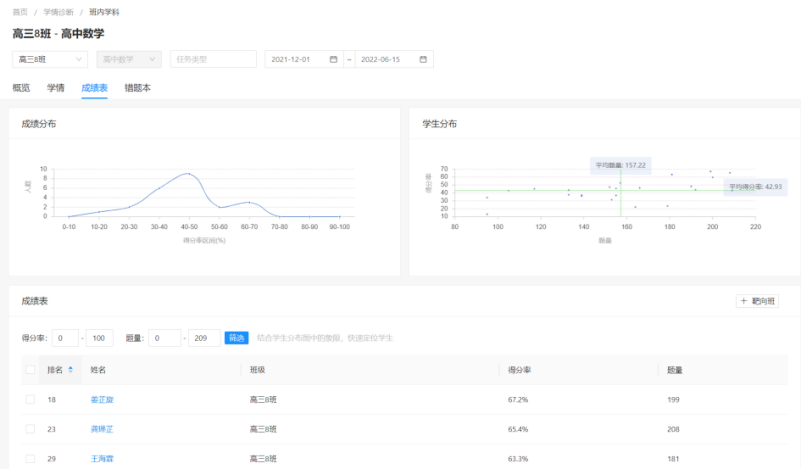Click the 题量 maximum input showing 209
This screenshot has height=469, width=801.
coord(204,338)
